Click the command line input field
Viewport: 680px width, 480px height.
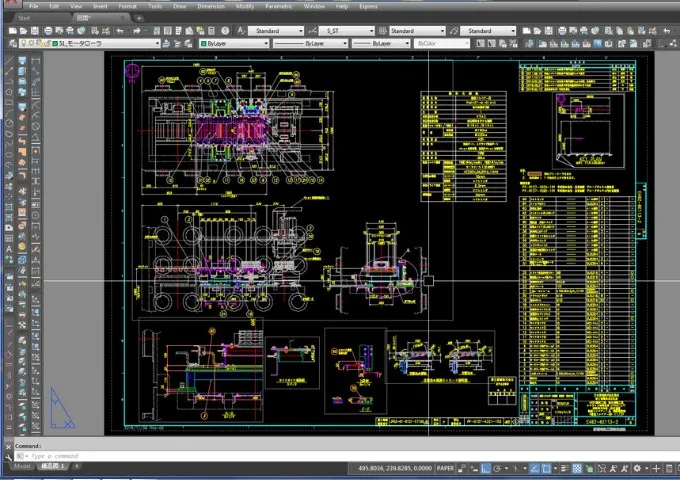[x=200, y=456]
